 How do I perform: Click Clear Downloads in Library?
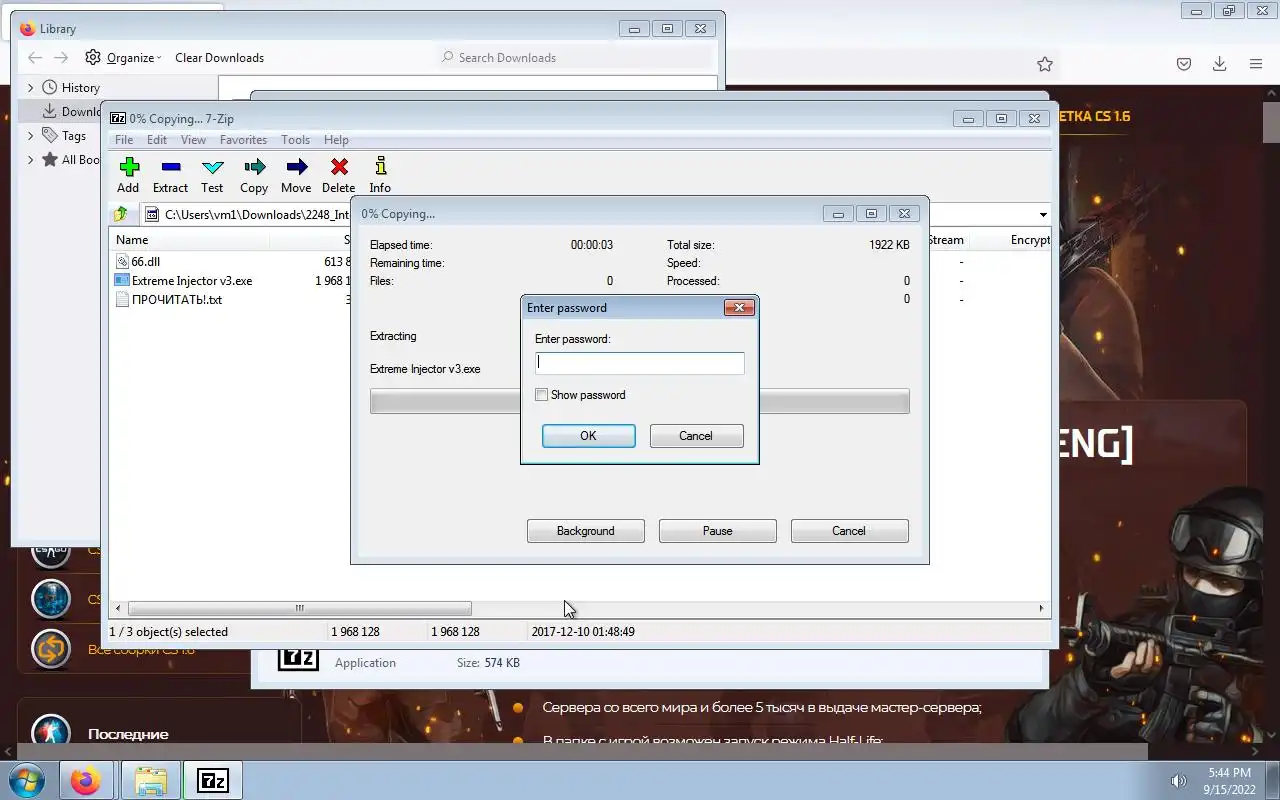point(219,58)
